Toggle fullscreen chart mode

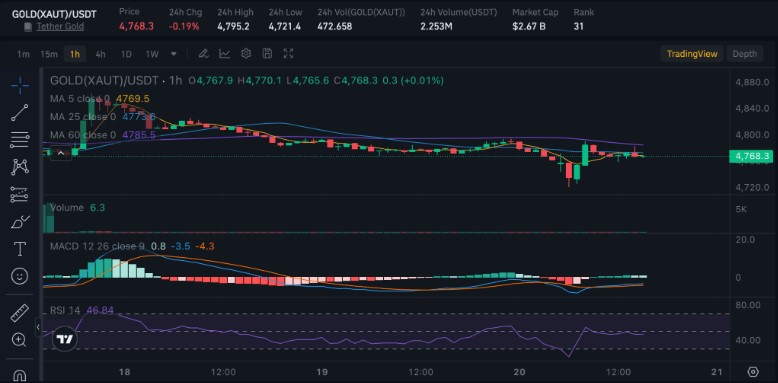(x=288, y=54)
